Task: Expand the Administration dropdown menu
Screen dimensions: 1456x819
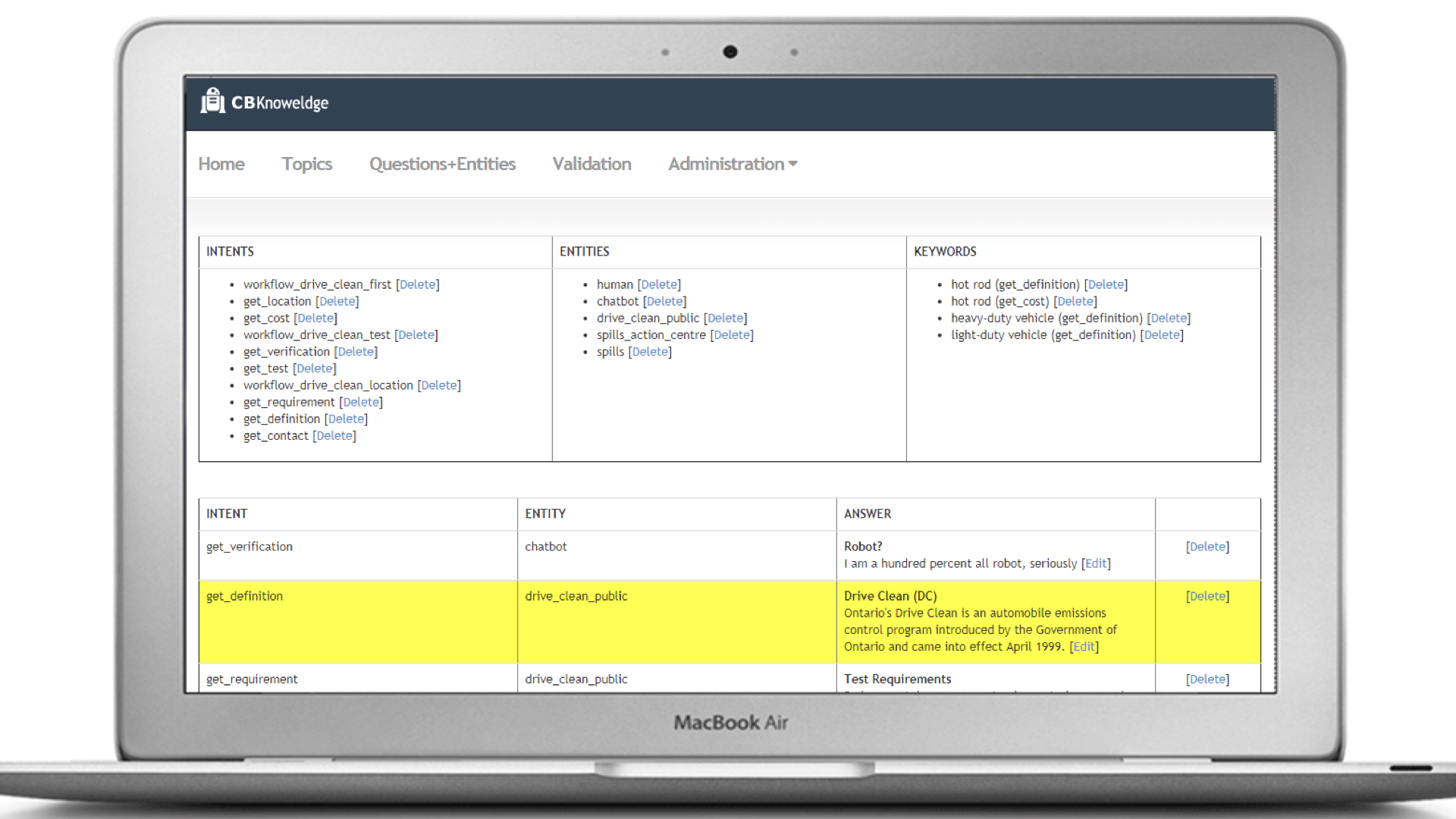Action: (x=733, y=164)
